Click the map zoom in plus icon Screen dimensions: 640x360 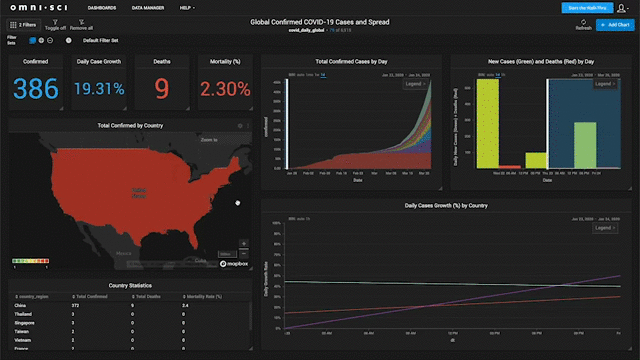pyautogui.click(x=244, y=243)
